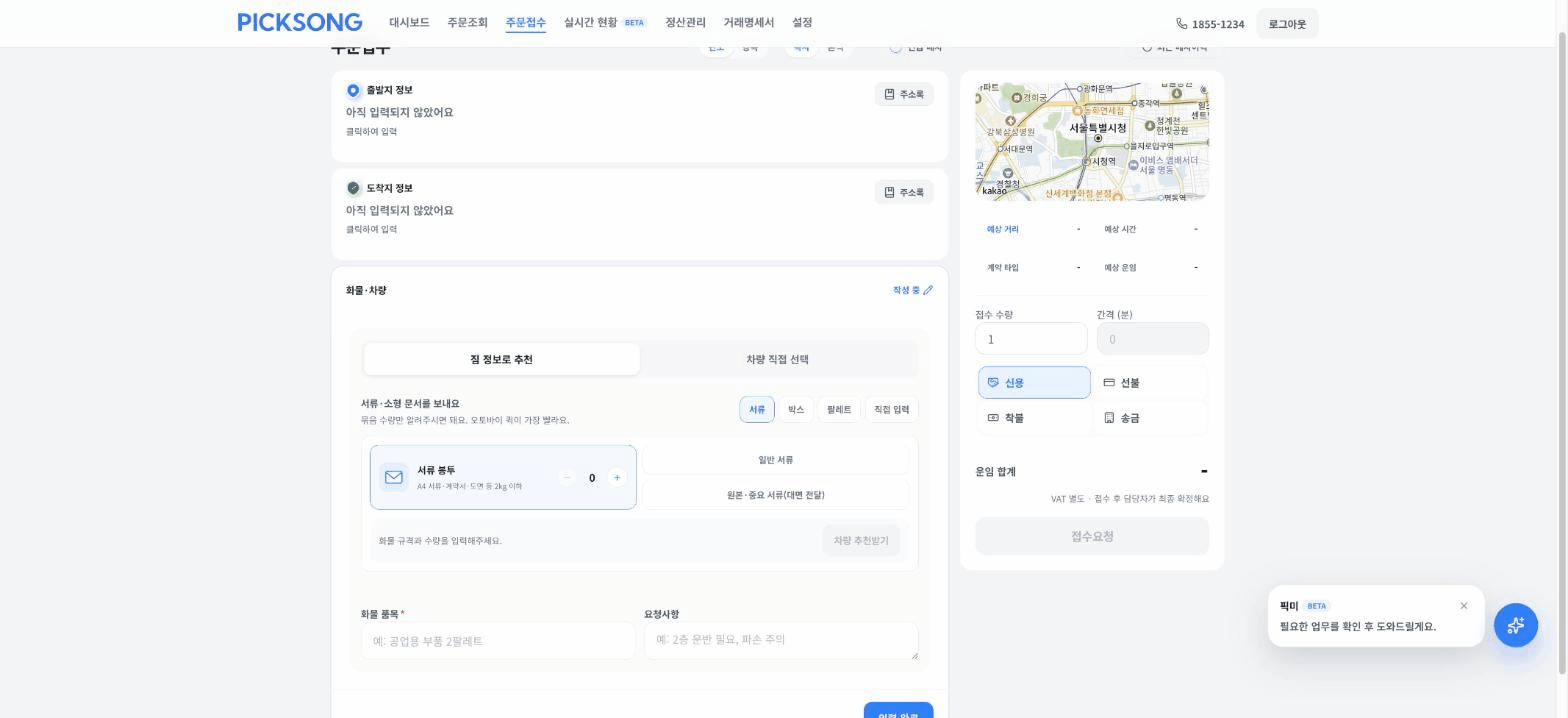Click the 화물 품목 input field
The image size is (1568, 718).
[x=498, y=641]
